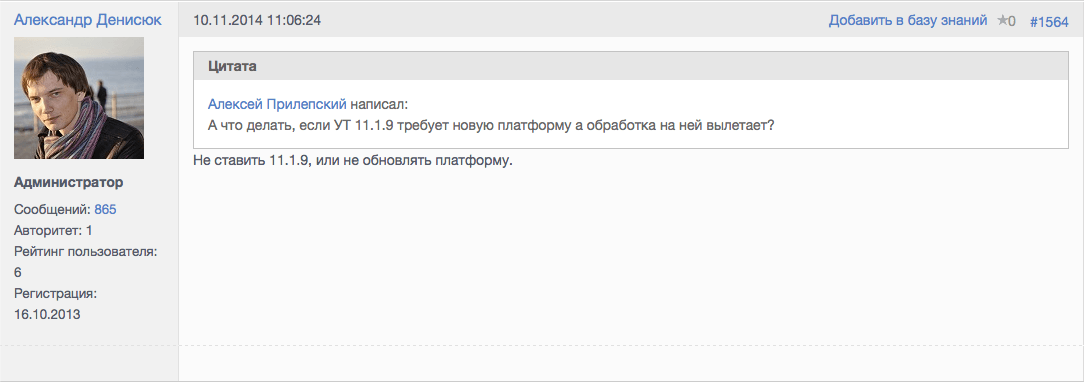The width and height of the screenshot is (1086, 383).
Task: Click the Сообщений label
Action: tap(53, 209)
